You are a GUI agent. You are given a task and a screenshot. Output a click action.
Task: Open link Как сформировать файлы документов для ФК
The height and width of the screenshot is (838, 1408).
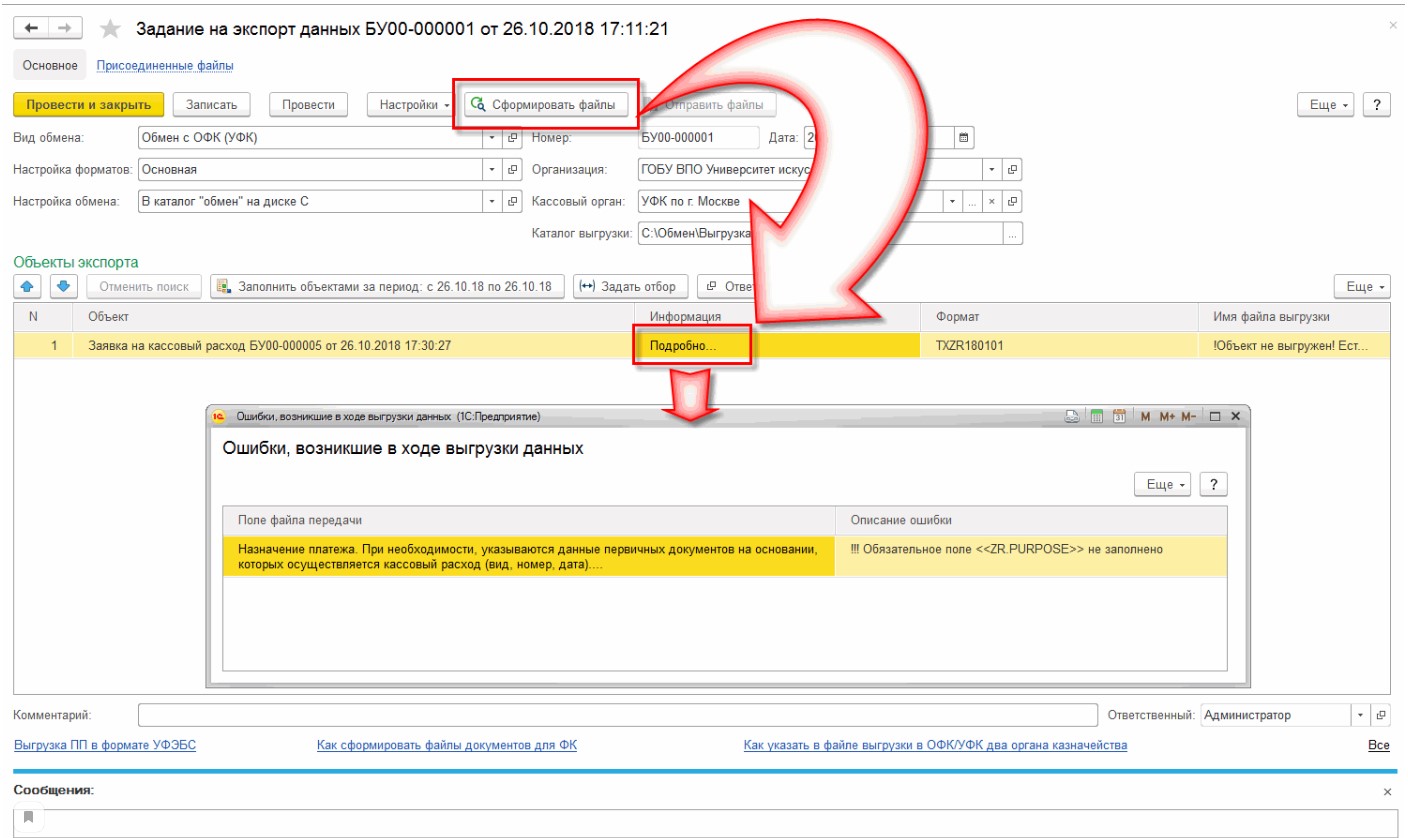[x=447, y=745]
